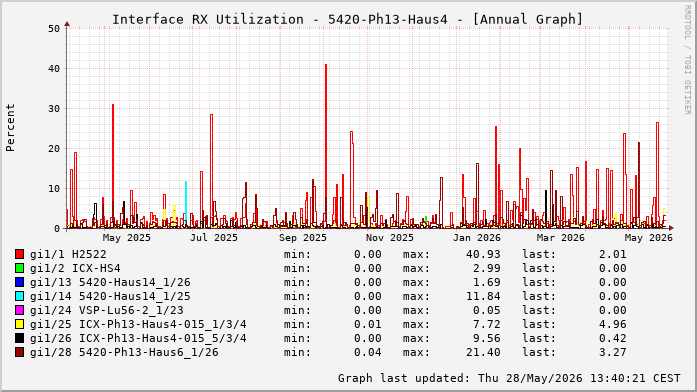The width and height of the screenshot is (697, 392).
Task: Click the May 2026 x-axis label
Action: [649, 238]
